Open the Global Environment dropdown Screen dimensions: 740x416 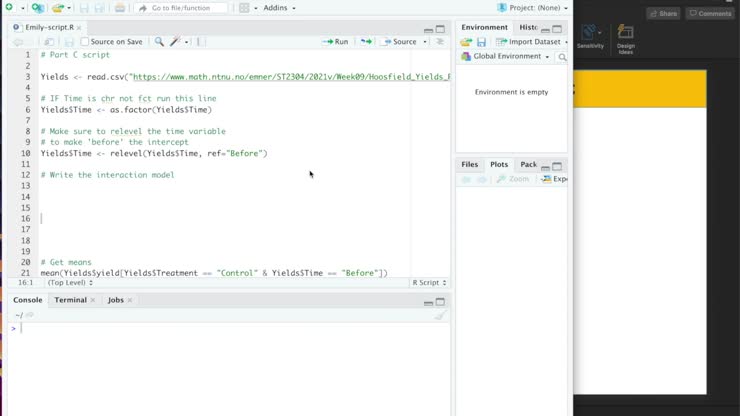pyautogui.click(x=505, y=56)
